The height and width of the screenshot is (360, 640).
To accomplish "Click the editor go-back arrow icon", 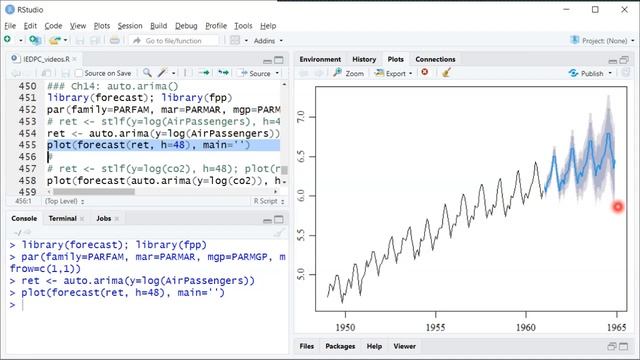I will pos(16,73).
